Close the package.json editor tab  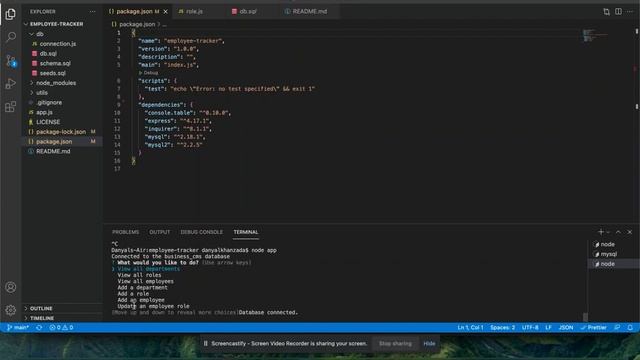(x=165, y=11)
